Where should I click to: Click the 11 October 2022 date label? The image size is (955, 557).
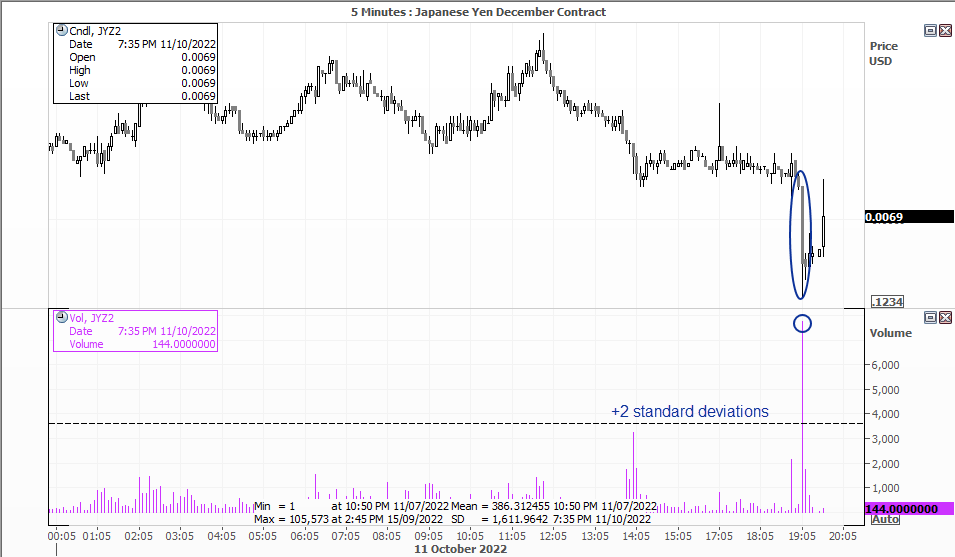tap(460, 549)
